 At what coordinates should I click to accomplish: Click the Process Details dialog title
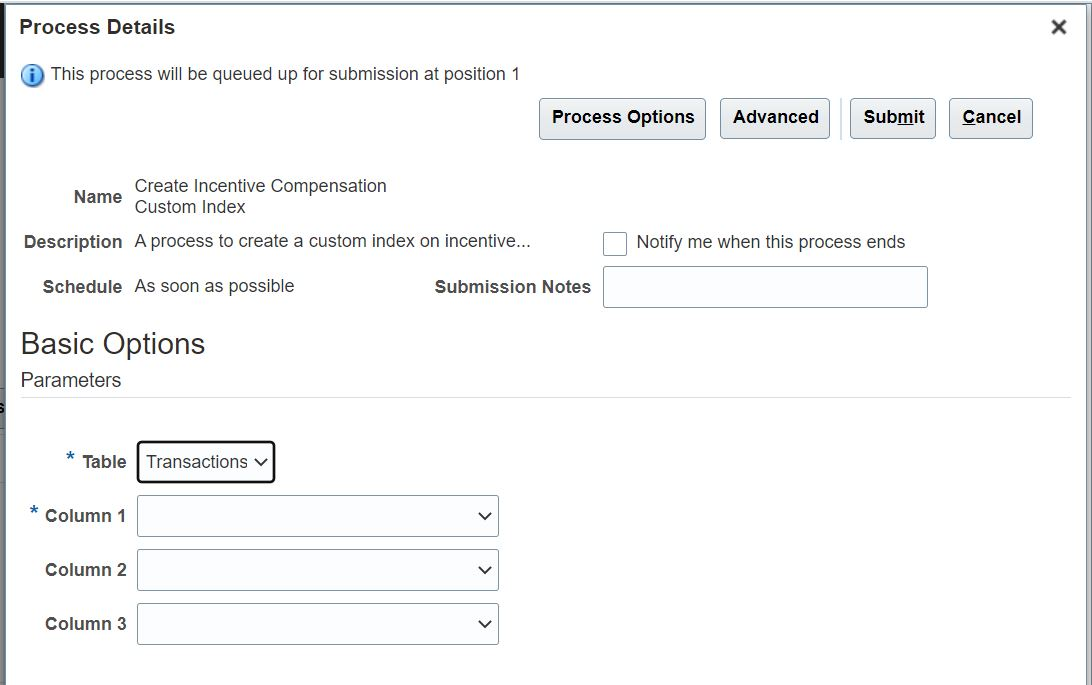click(x=97, y=28)
